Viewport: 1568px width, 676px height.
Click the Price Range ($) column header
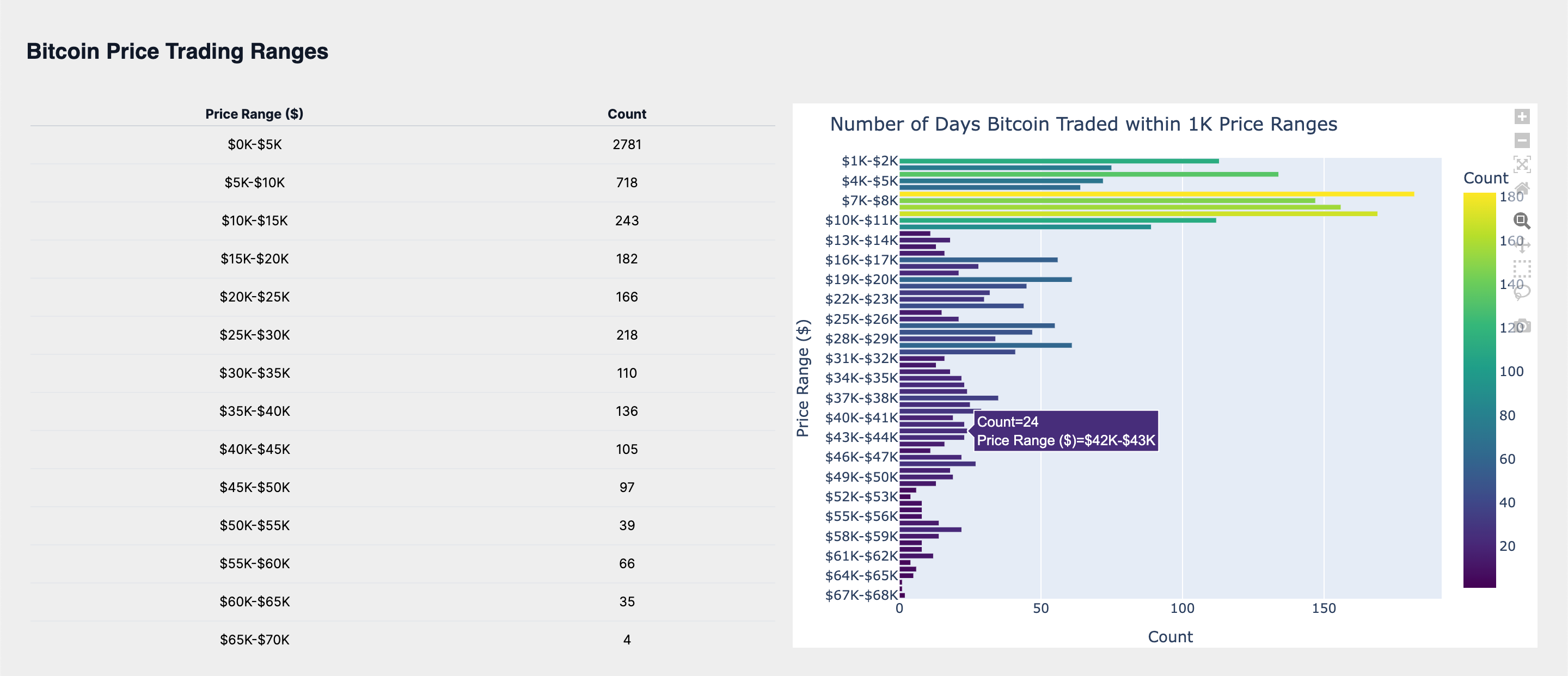[x=254, y=114]
